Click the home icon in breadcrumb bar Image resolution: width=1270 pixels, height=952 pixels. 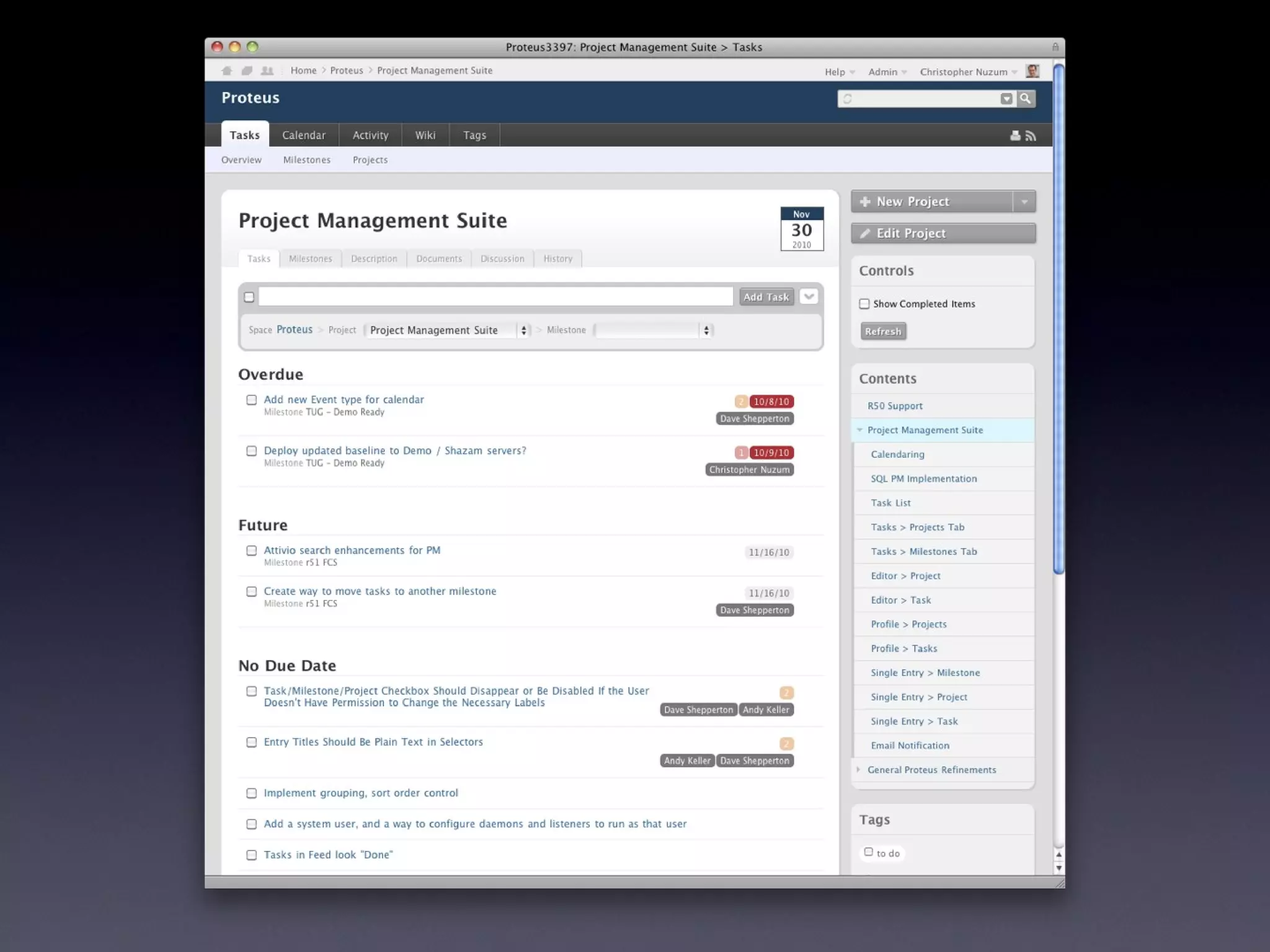227,71
